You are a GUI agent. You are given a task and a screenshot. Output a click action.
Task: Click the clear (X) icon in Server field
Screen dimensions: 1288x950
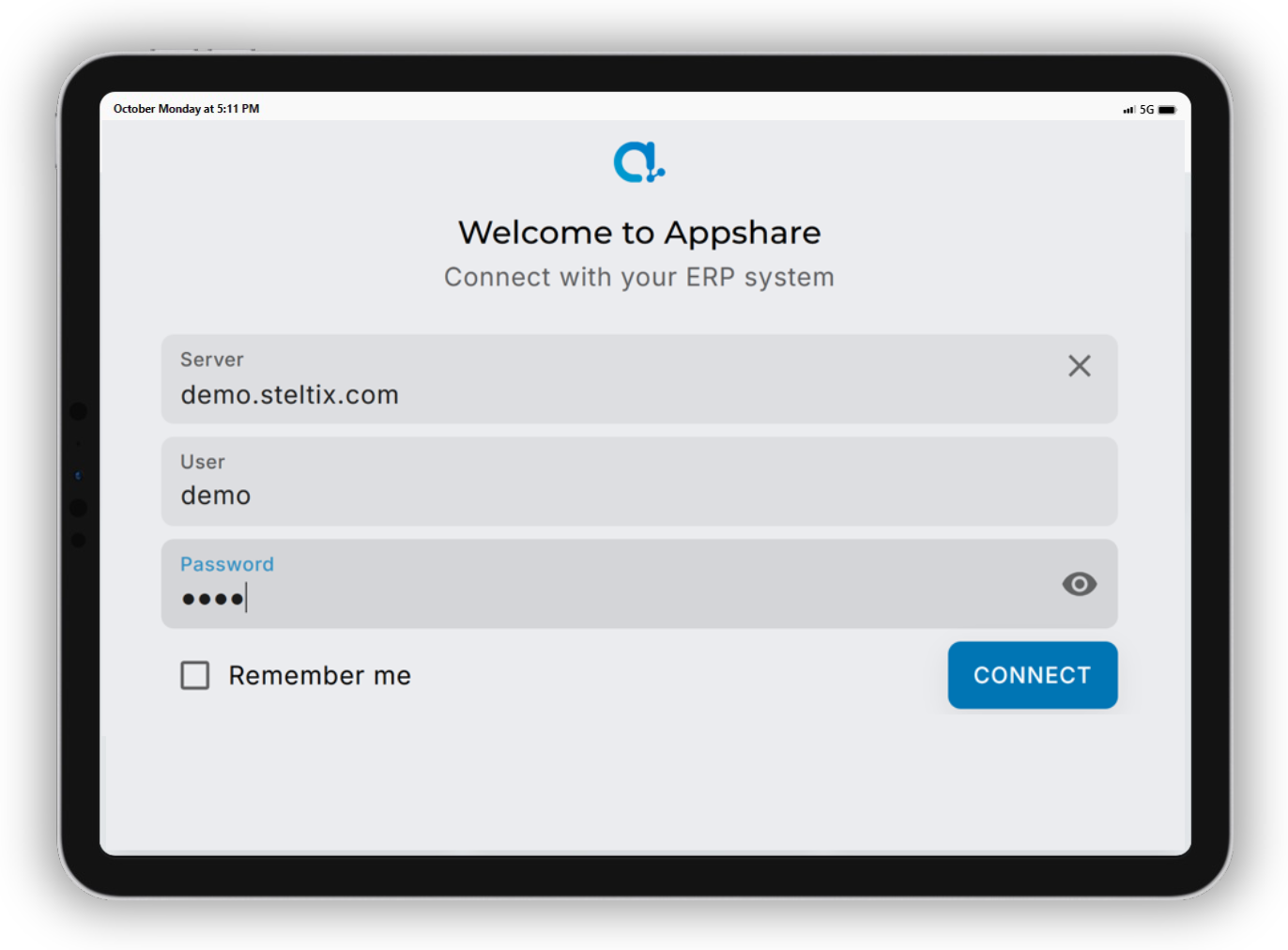1079,366
